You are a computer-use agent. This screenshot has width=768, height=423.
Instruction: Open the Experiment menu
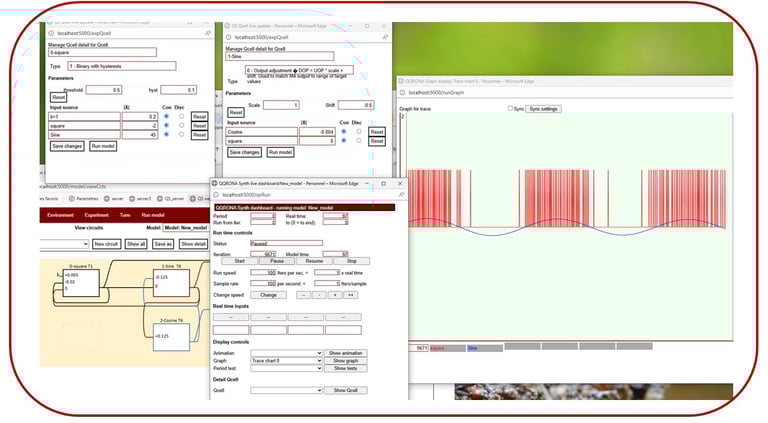pyautogui.click(x=96, y=215)
